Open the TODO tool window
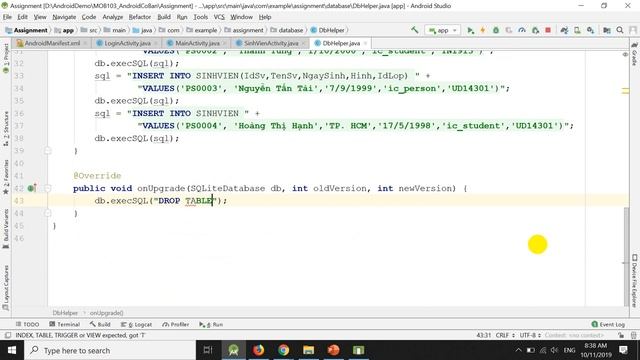Viewport: 640px width, 360px height. coord(27,324)
